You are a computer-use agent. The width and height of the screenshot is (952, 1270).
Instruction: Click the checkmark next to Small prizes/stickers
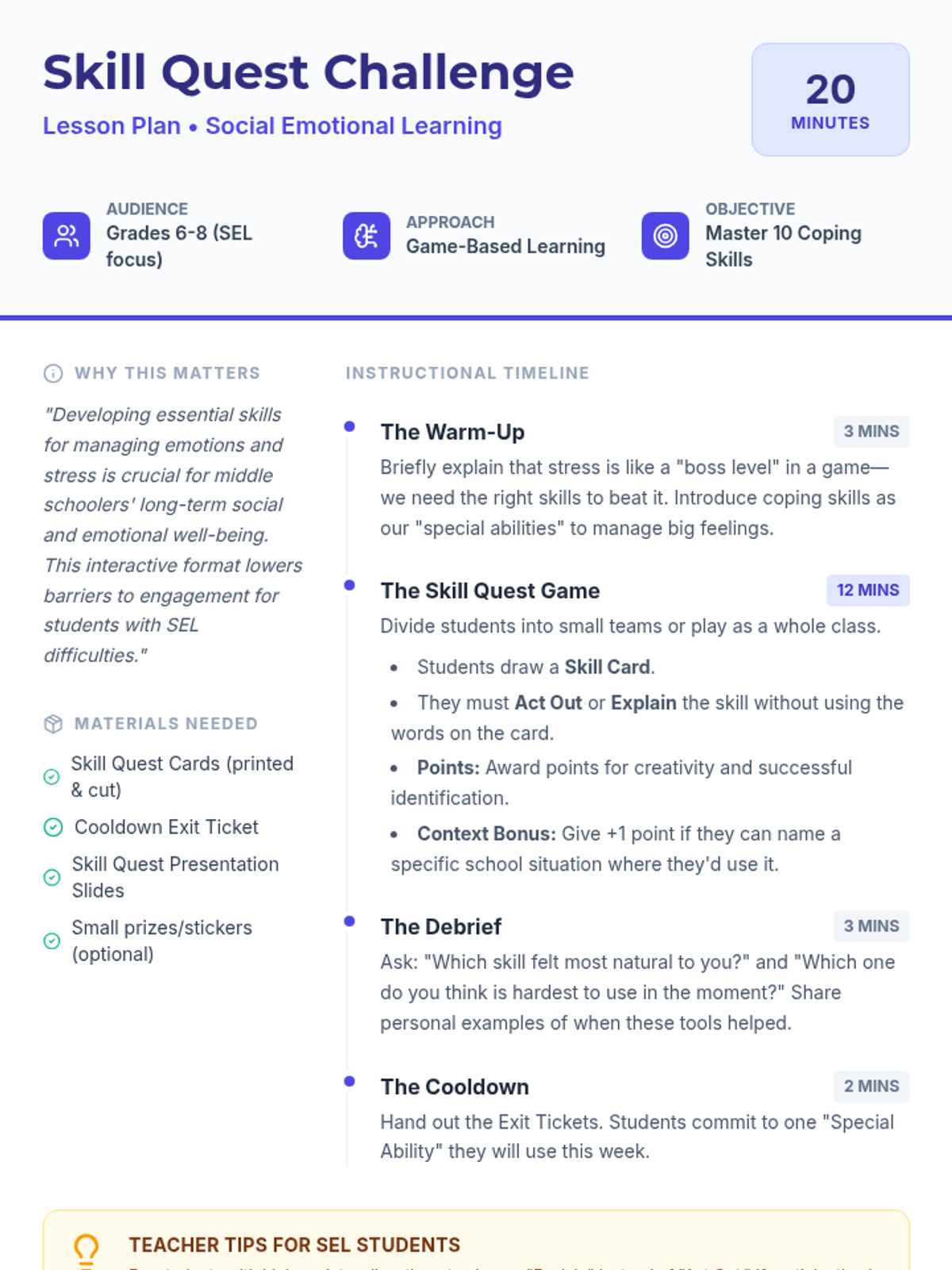tap(52, 941)
